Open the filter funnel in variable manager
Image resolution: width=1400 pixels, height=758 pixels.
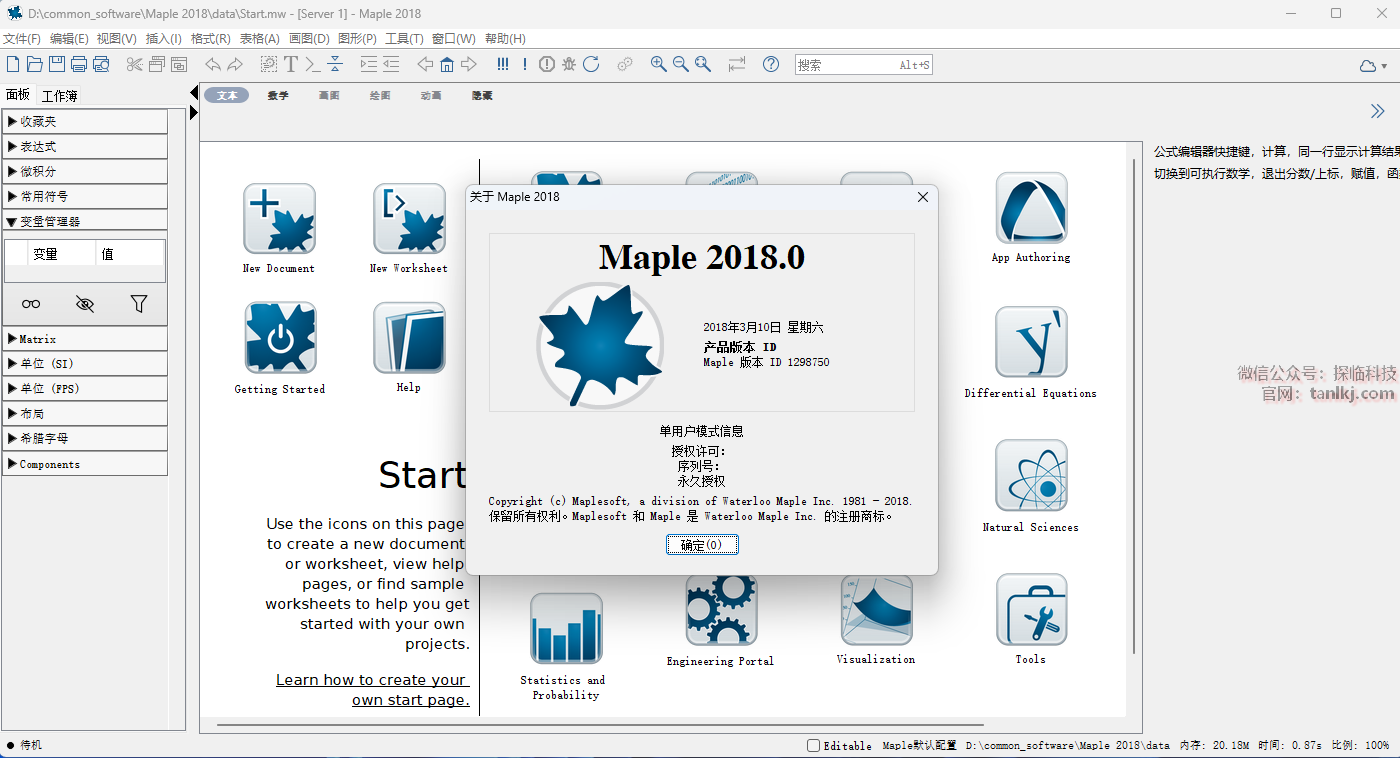pyautogui.click(x=139, y=304)
